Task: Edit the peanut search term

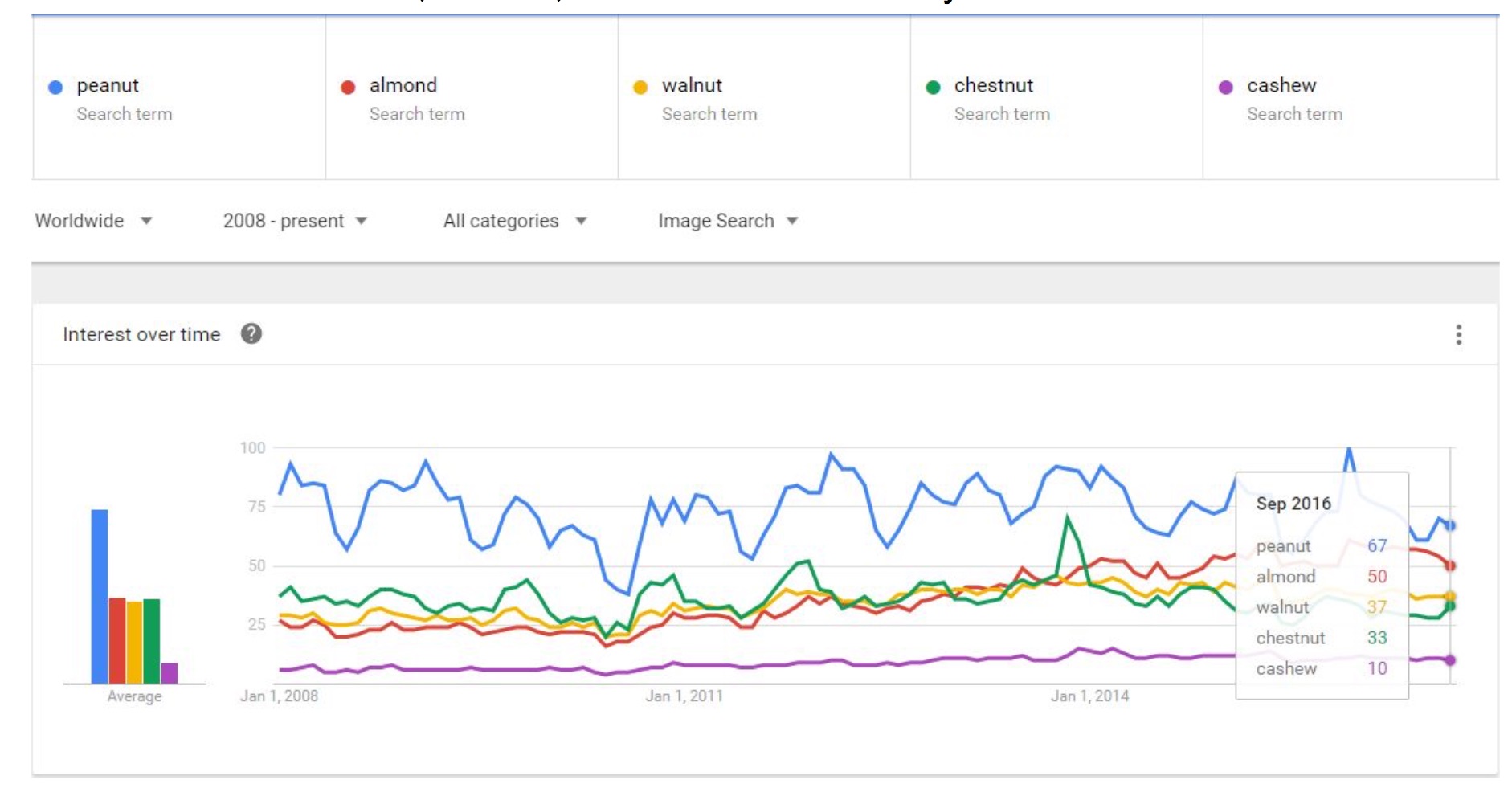Action: click(x=108, y=85)
